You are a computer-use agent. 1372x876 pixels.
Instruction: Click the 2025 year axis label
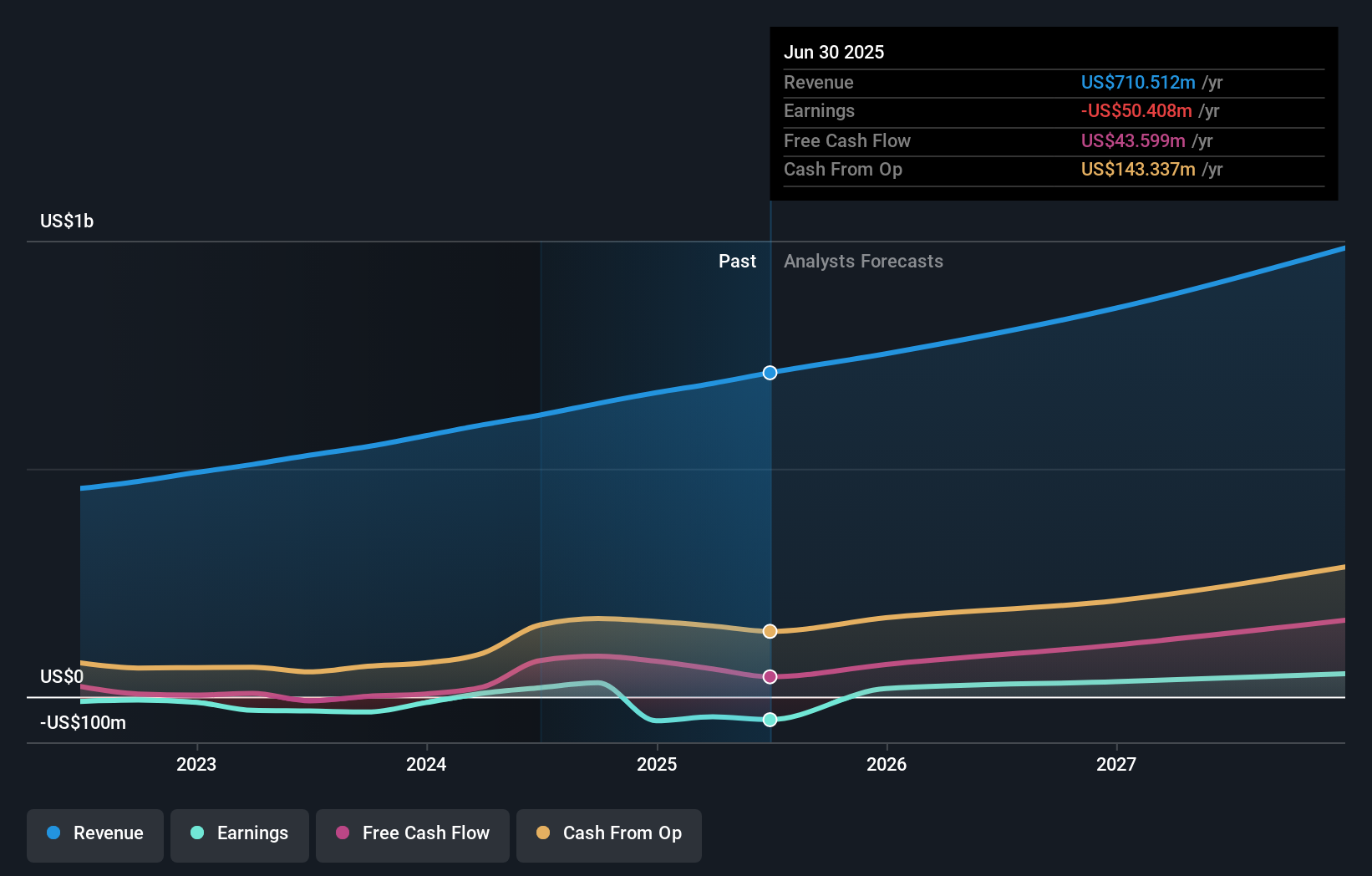[x=657, y=763]
